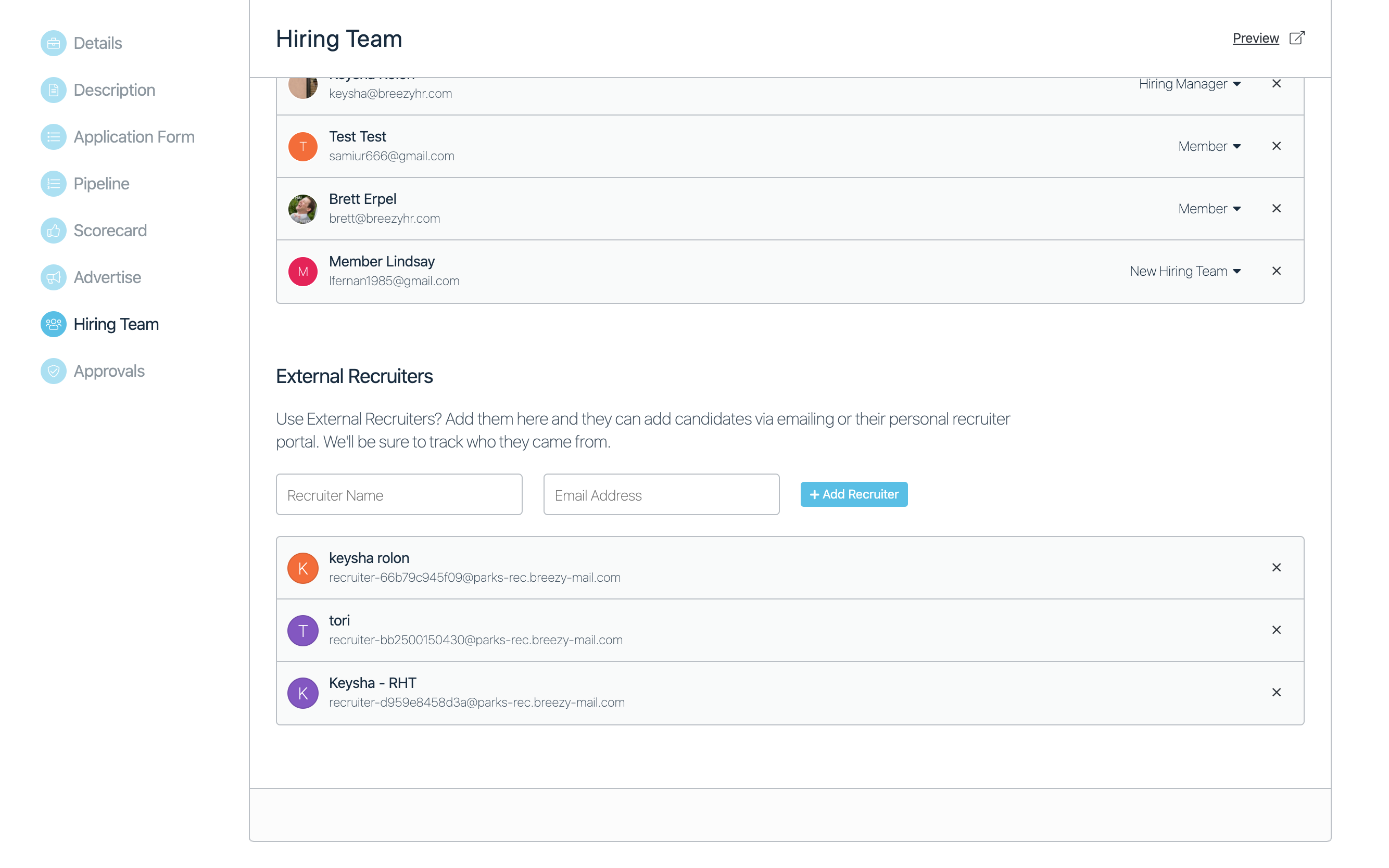Click the Description document icon

coord(54,90)
